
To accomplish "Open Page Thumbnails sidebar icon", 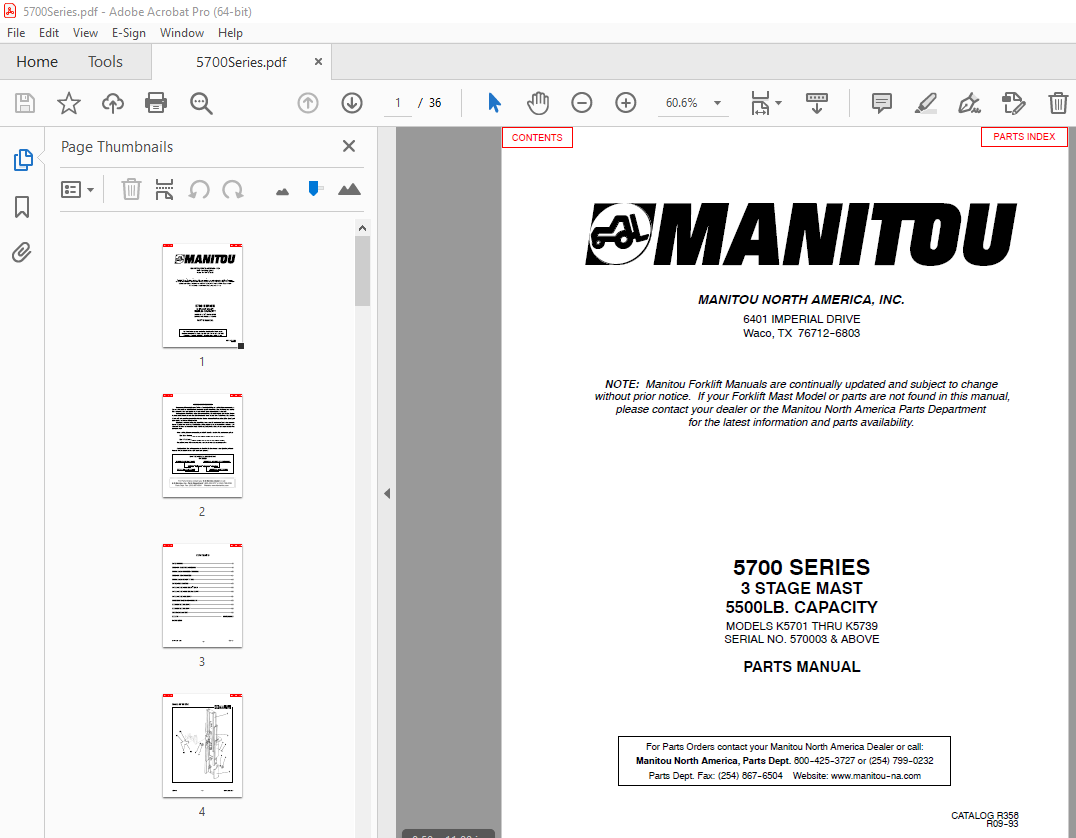I will tap(23, 160).
